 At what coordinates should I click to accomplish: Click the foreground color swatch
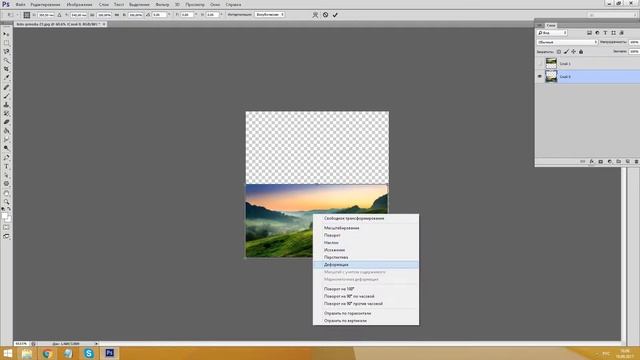(4, 216)
